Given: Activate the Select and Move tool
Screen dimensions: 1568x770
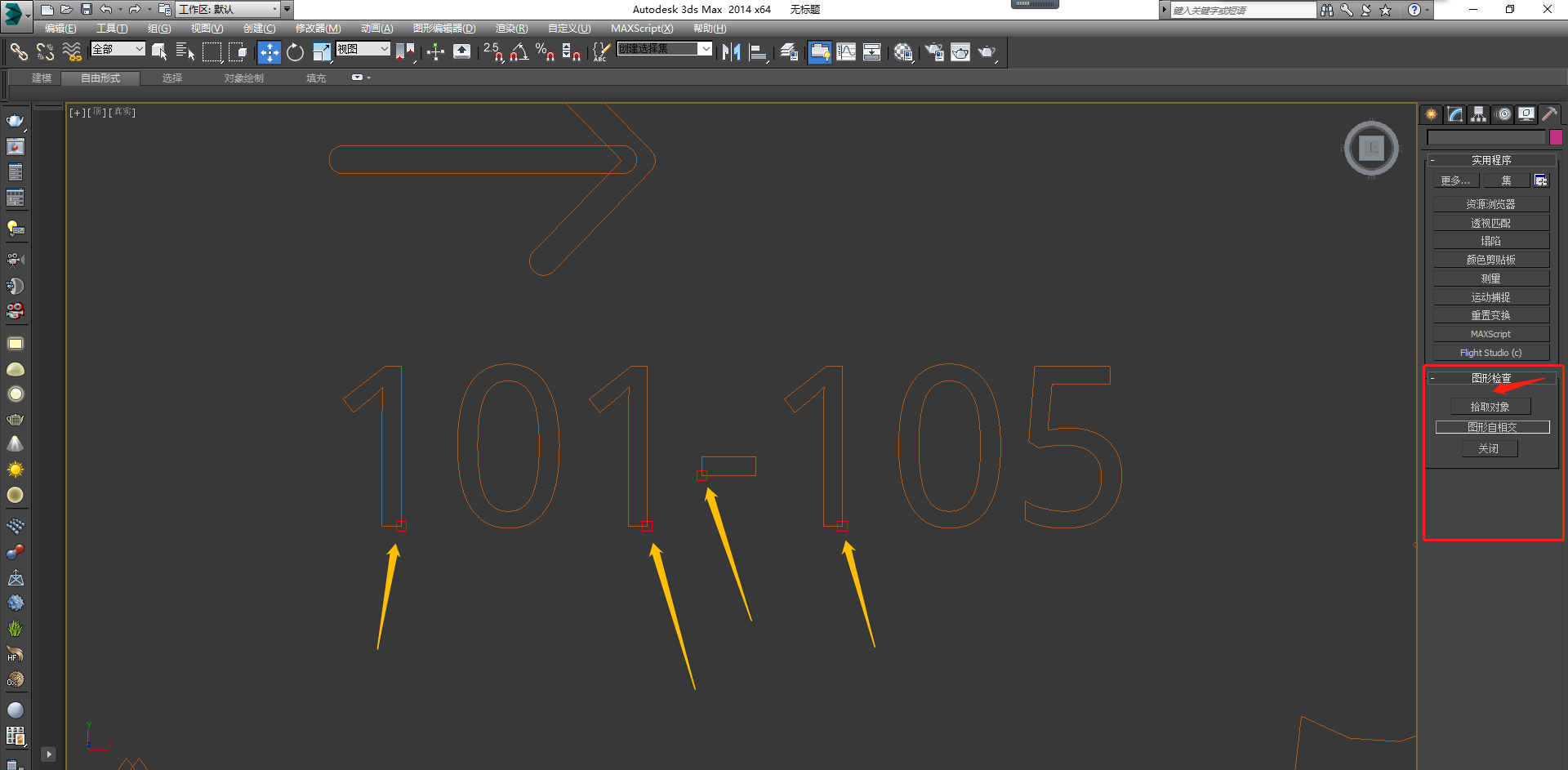Looking at the screenshot, I should pyautogui.click(x=269, y=52).
